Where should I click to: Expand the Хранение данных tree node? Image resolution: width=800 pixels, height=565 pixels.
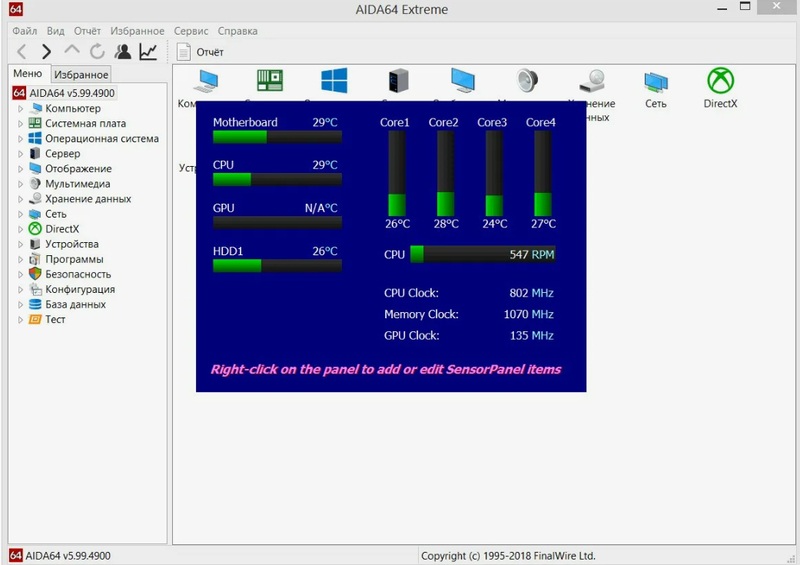(20, 199)
